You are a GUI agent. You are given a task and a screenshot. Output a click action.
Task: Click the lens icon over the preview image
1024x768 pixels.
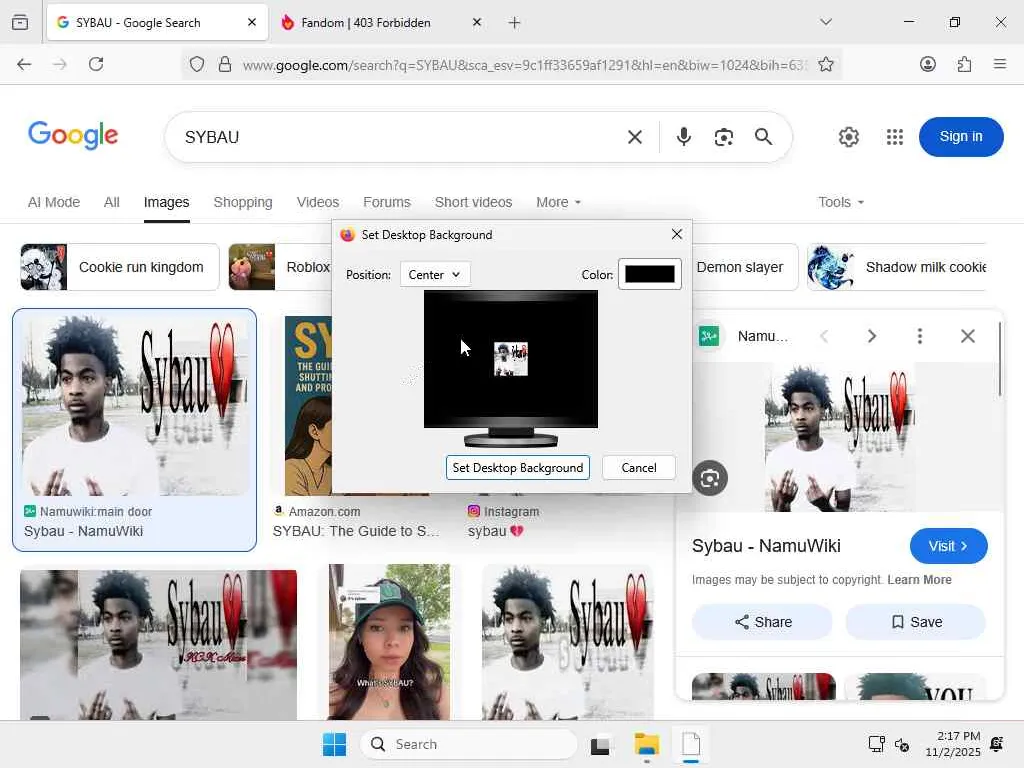point(710,478)
